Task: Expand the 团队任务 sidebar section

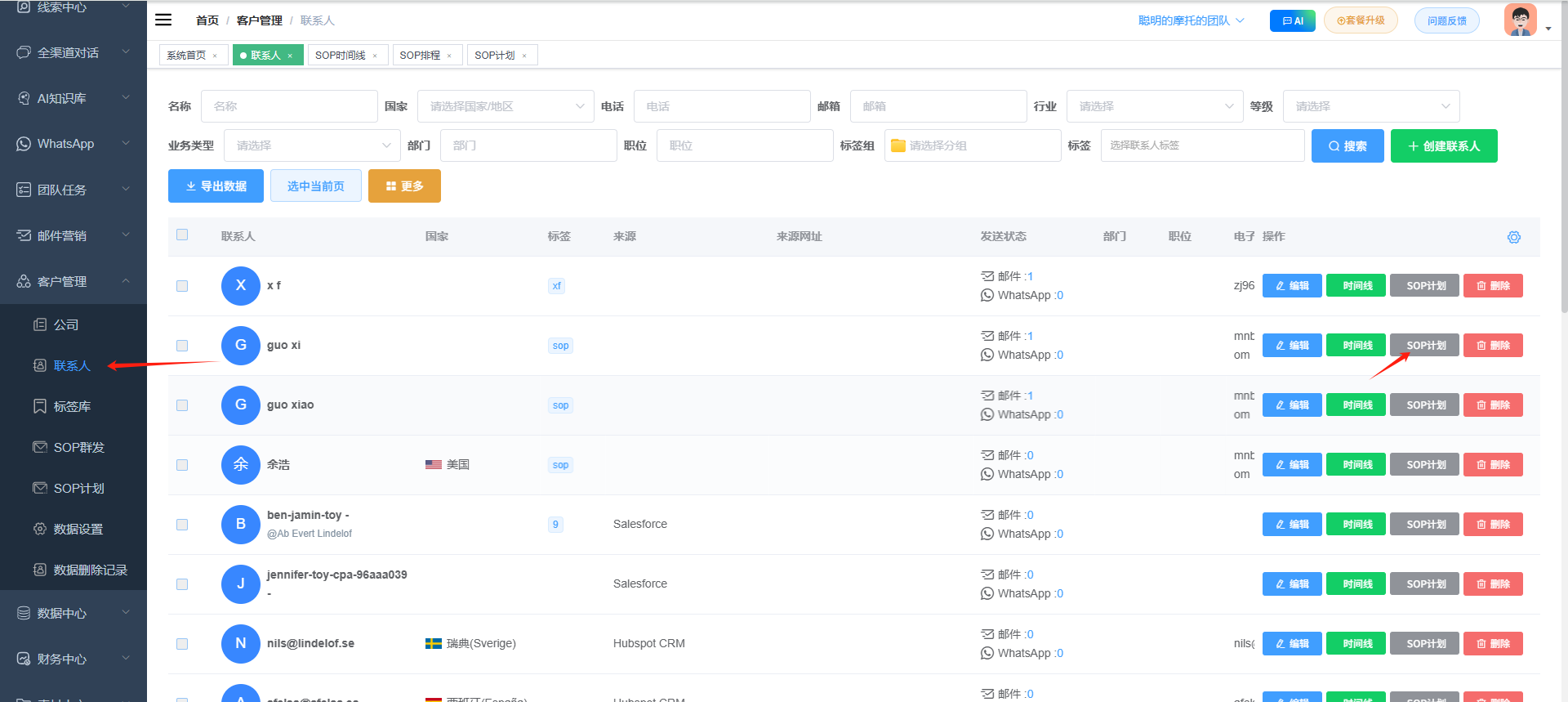Action: click(73, 190)
